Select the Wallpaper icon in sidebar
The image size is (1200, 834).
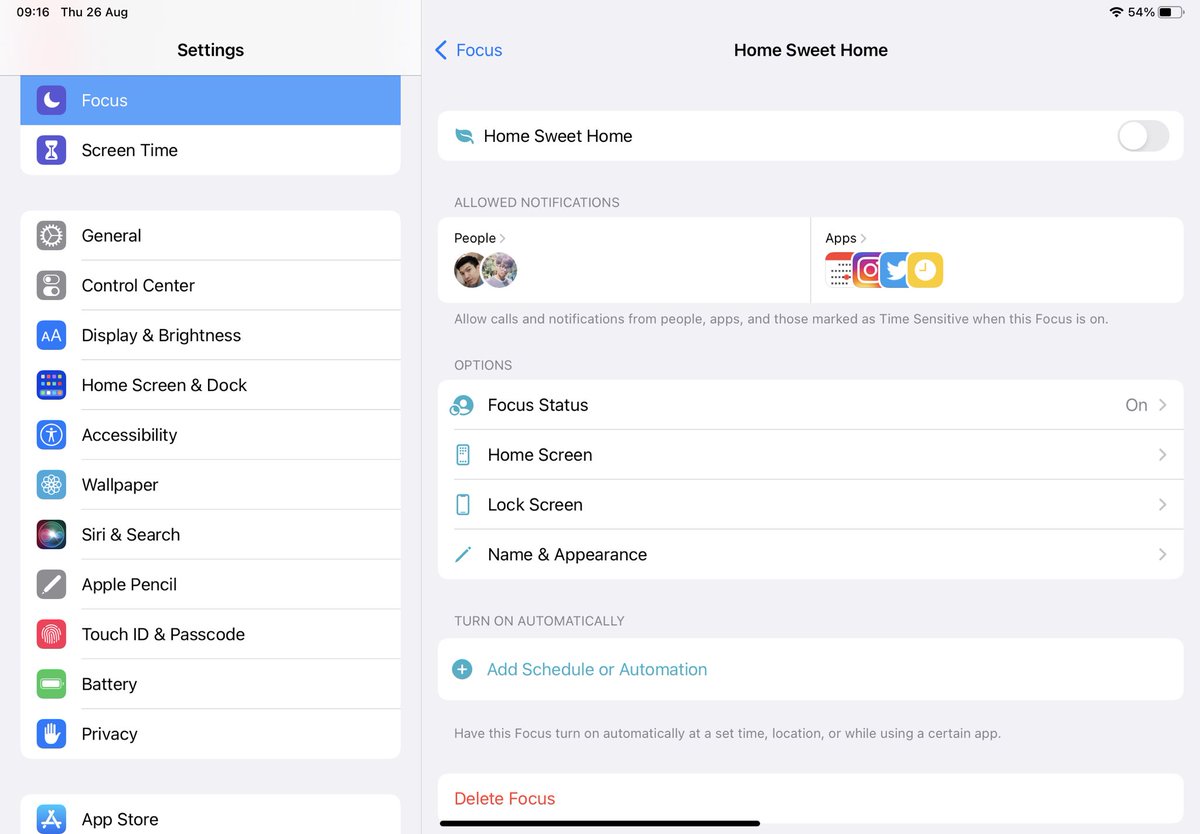[x=51, y=485]
